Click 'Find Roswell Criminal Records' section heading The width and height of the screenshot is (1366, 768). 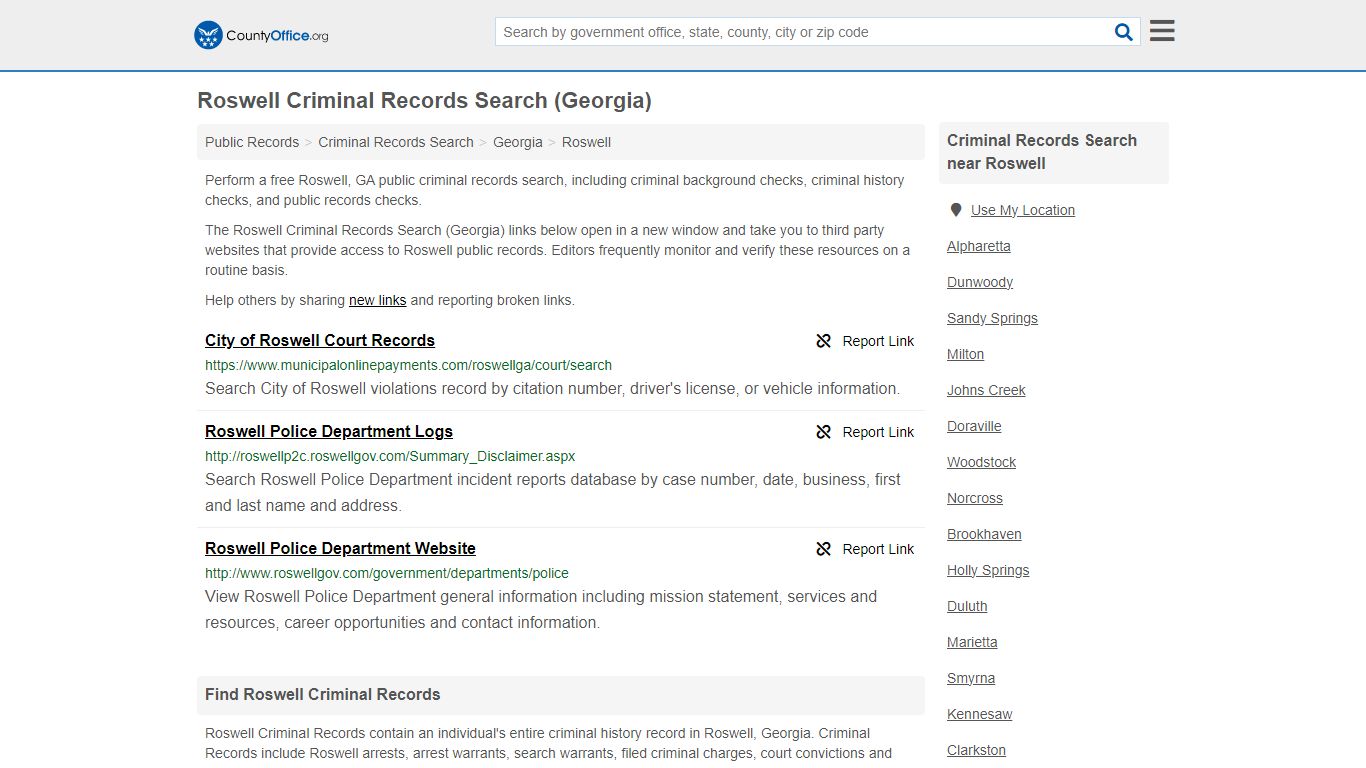[322, 694]
